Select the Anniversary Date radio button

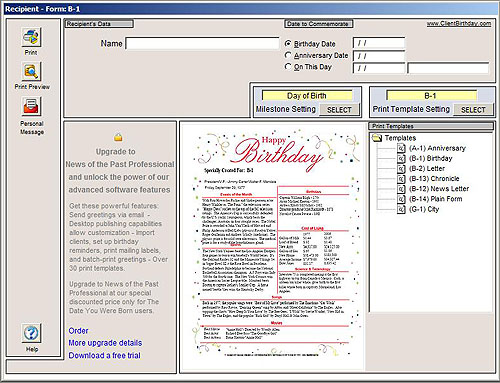[x=288, y=55]
